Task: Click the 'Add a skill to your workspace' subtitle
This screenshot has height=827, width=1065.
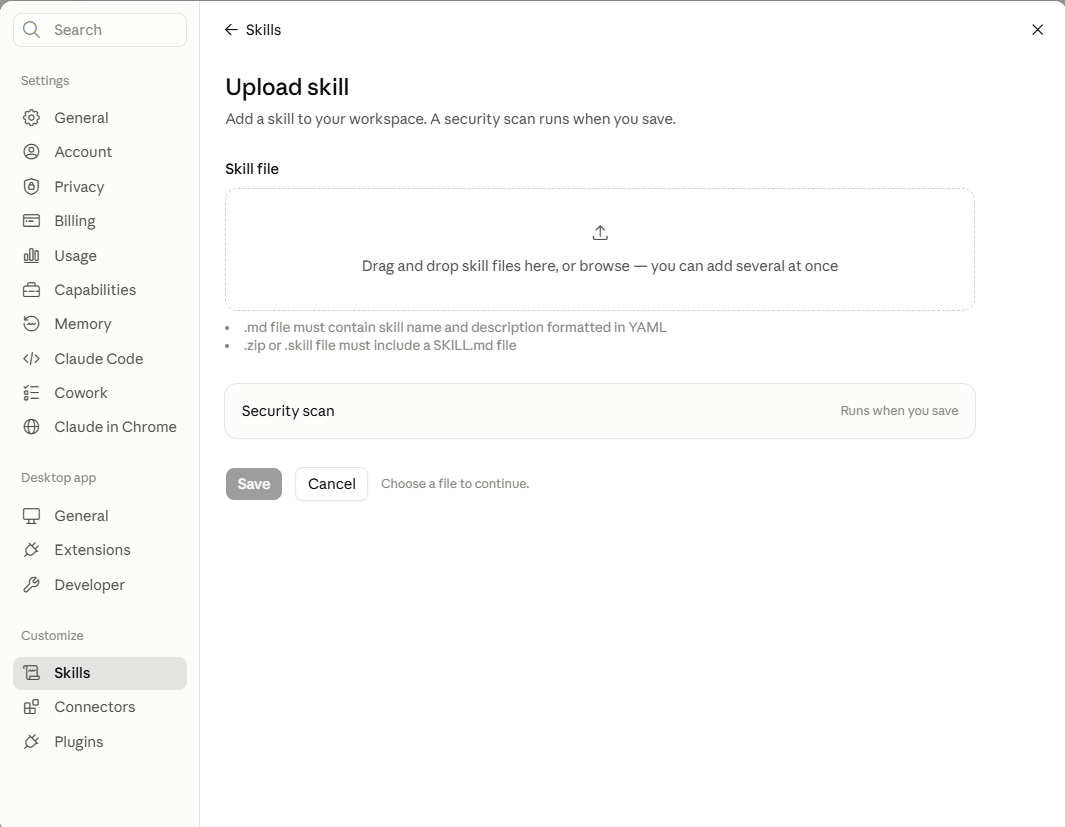Action: click(x=450, y=119)
